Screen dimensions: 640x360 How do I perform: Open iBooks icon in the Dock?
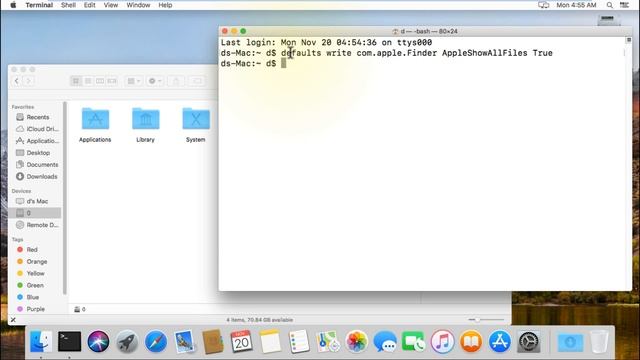tap(471, 341)
